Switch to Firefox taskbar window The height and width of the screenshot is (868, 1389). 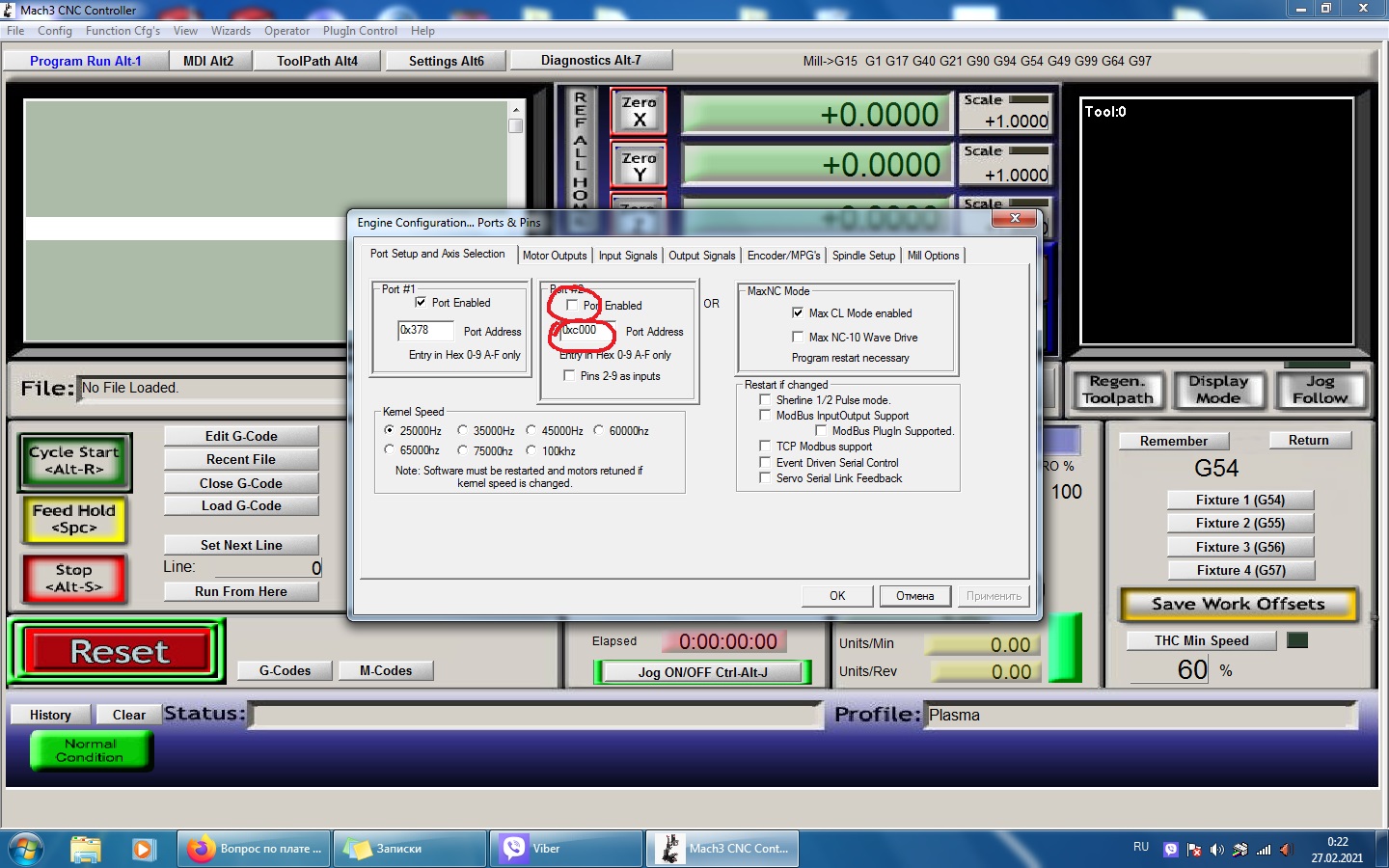[x=256, y=849]
